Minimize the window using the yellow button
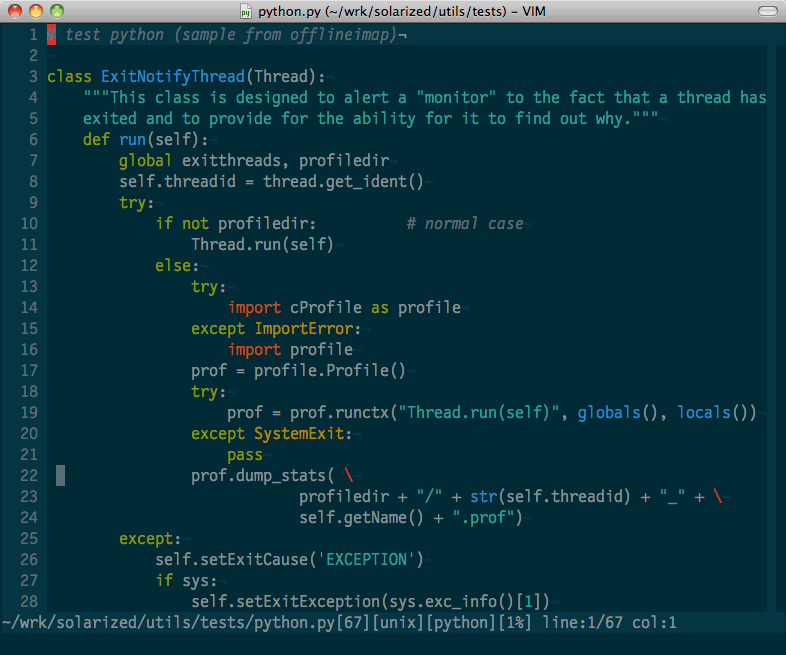 tap(36, 11)
